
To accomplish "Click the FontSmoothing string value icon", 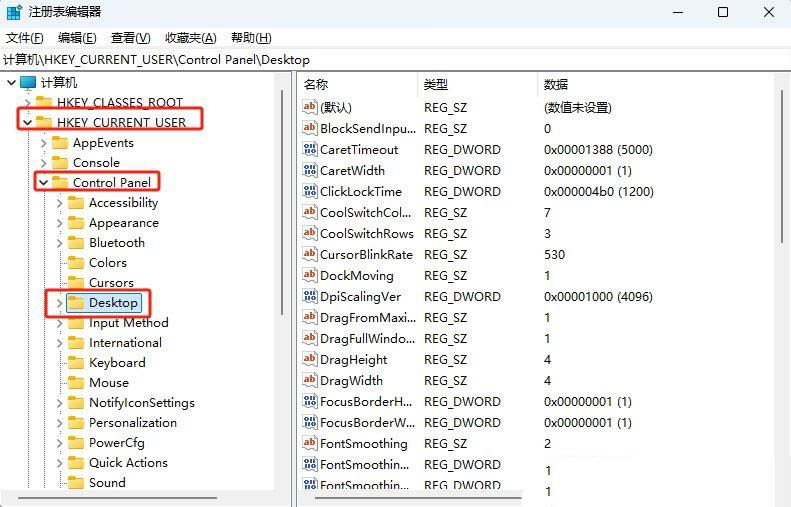I will (310, 443).
